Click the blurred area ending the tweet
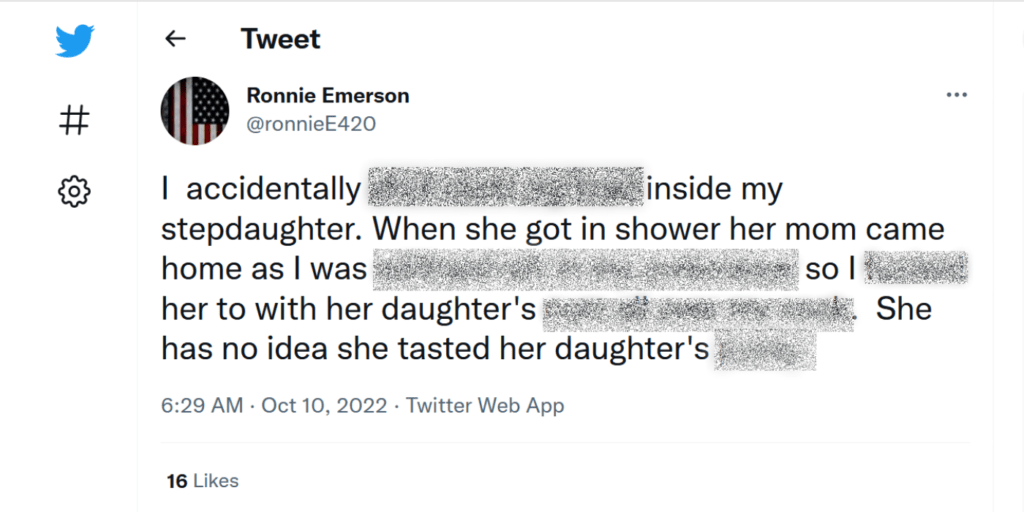The width and height of the screenshot is (1024, 512). click(x=765, y=350)
